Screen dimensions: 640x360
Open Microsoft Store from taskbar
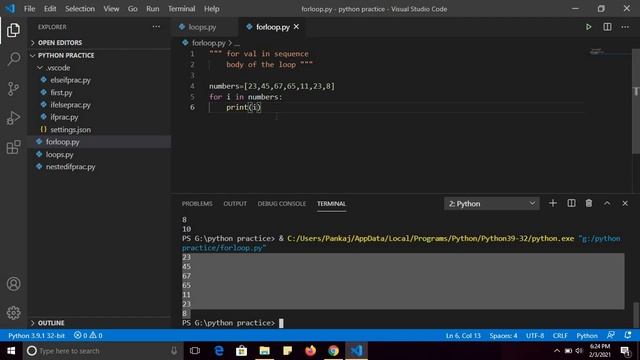[x=242, y=351]
